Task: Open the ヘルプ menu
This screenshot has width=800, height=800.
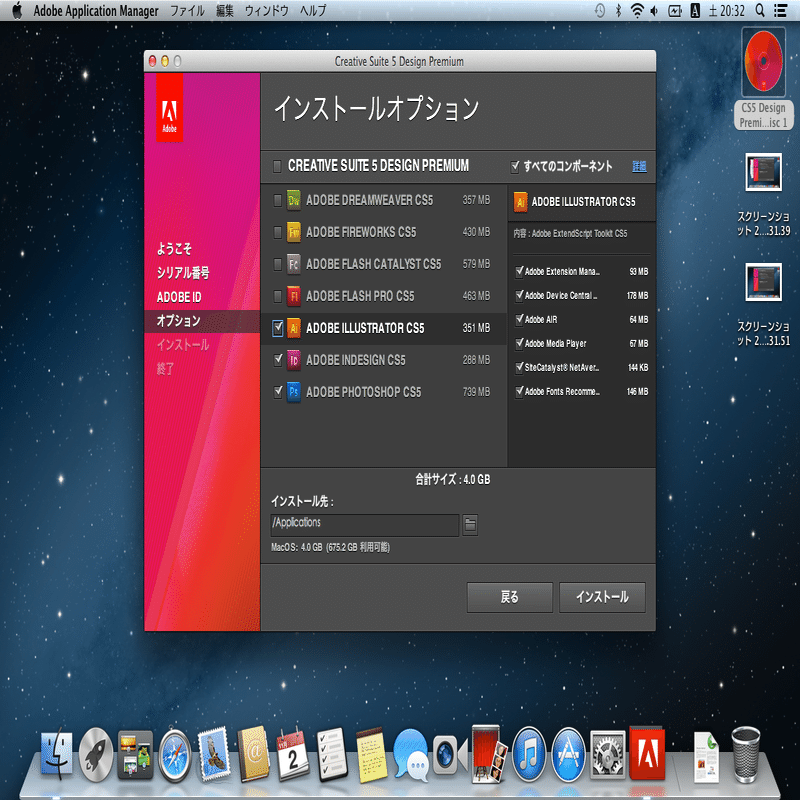Action: click(x=313, y=11)
